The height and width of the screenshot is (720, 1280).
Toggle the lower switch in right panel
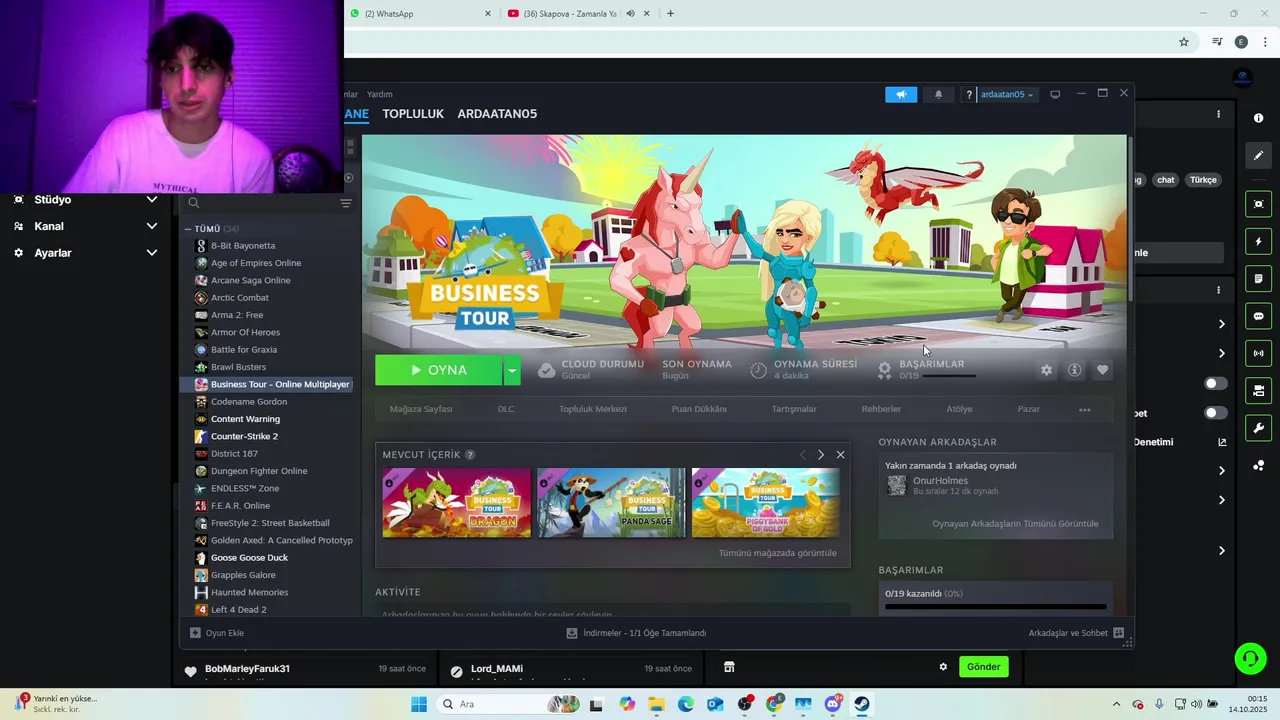click(x=1215, y=413)
